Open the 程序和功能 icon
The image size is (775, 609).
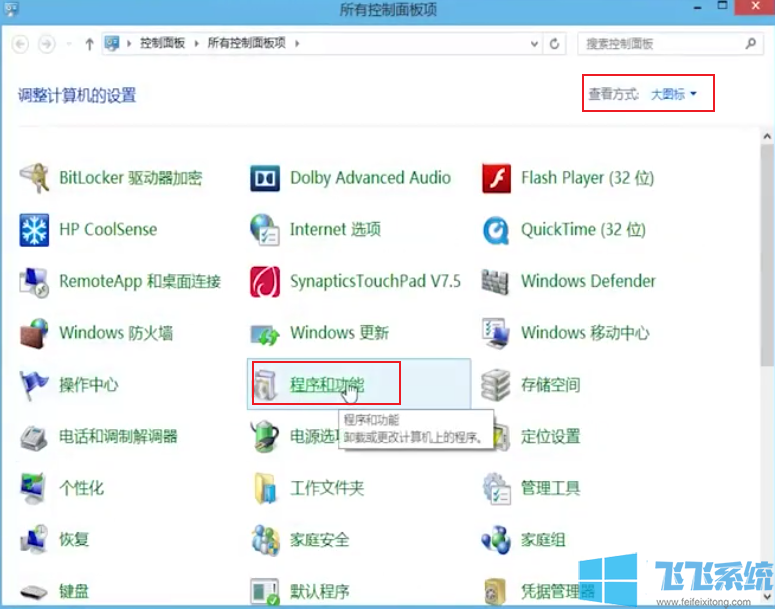(266, 385)
